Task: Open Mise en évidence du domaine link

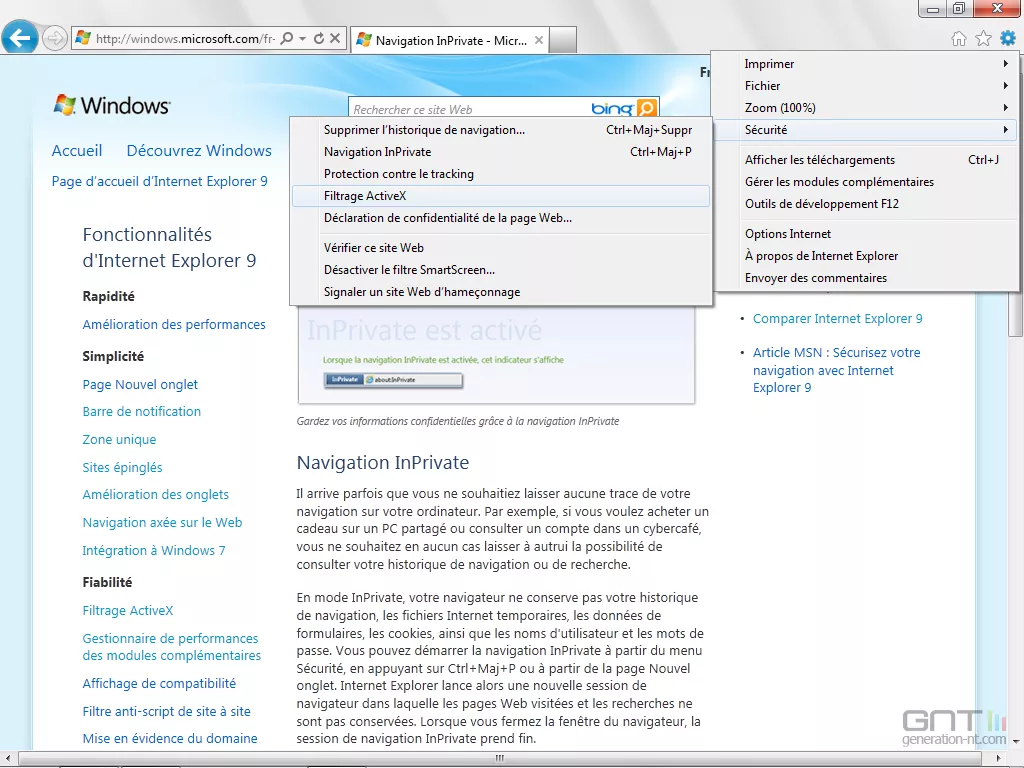Action: point(170,739)
